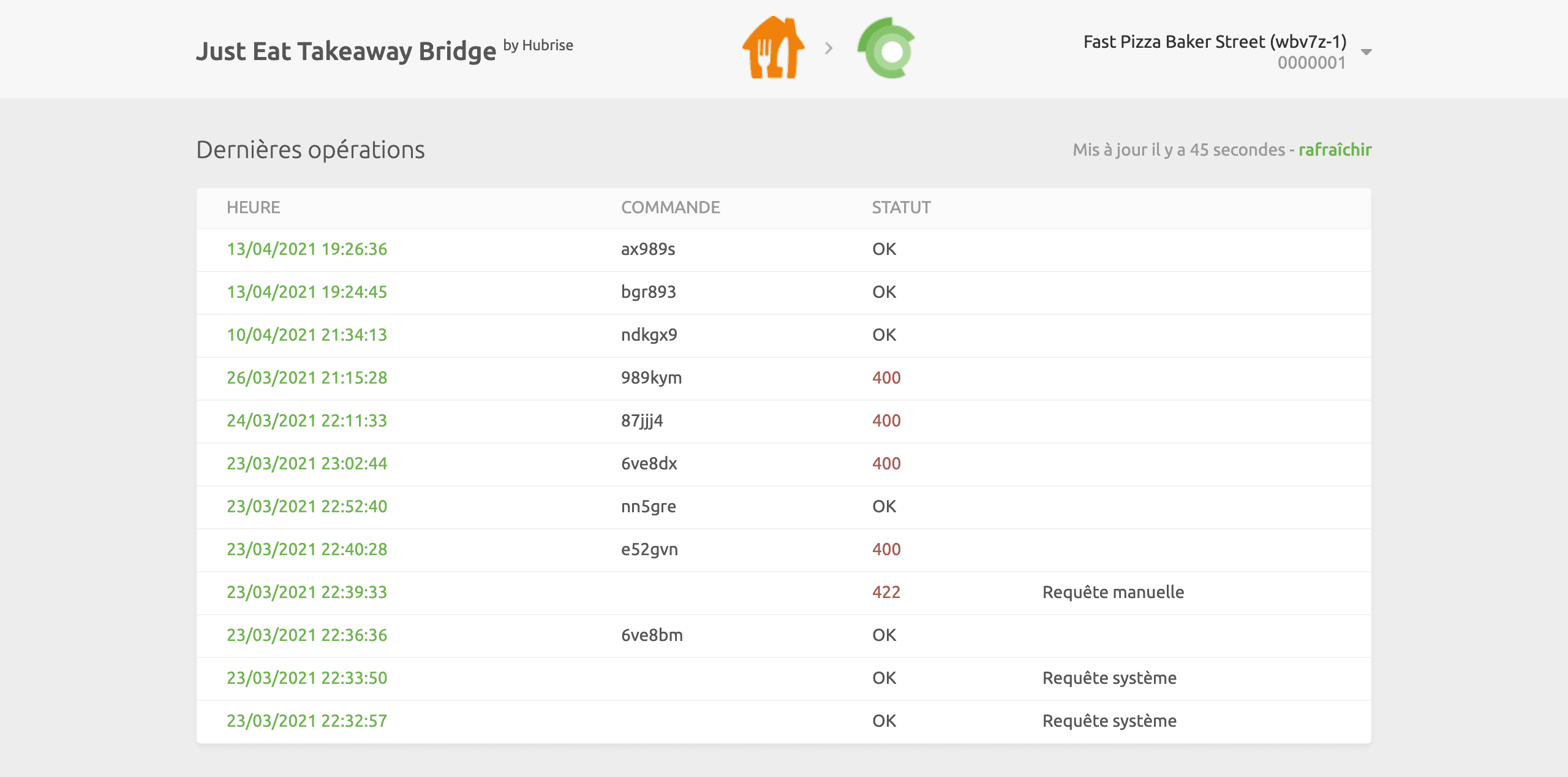Select order number ndkgx9
This screenshot has width=1568, height=777.
649,335
